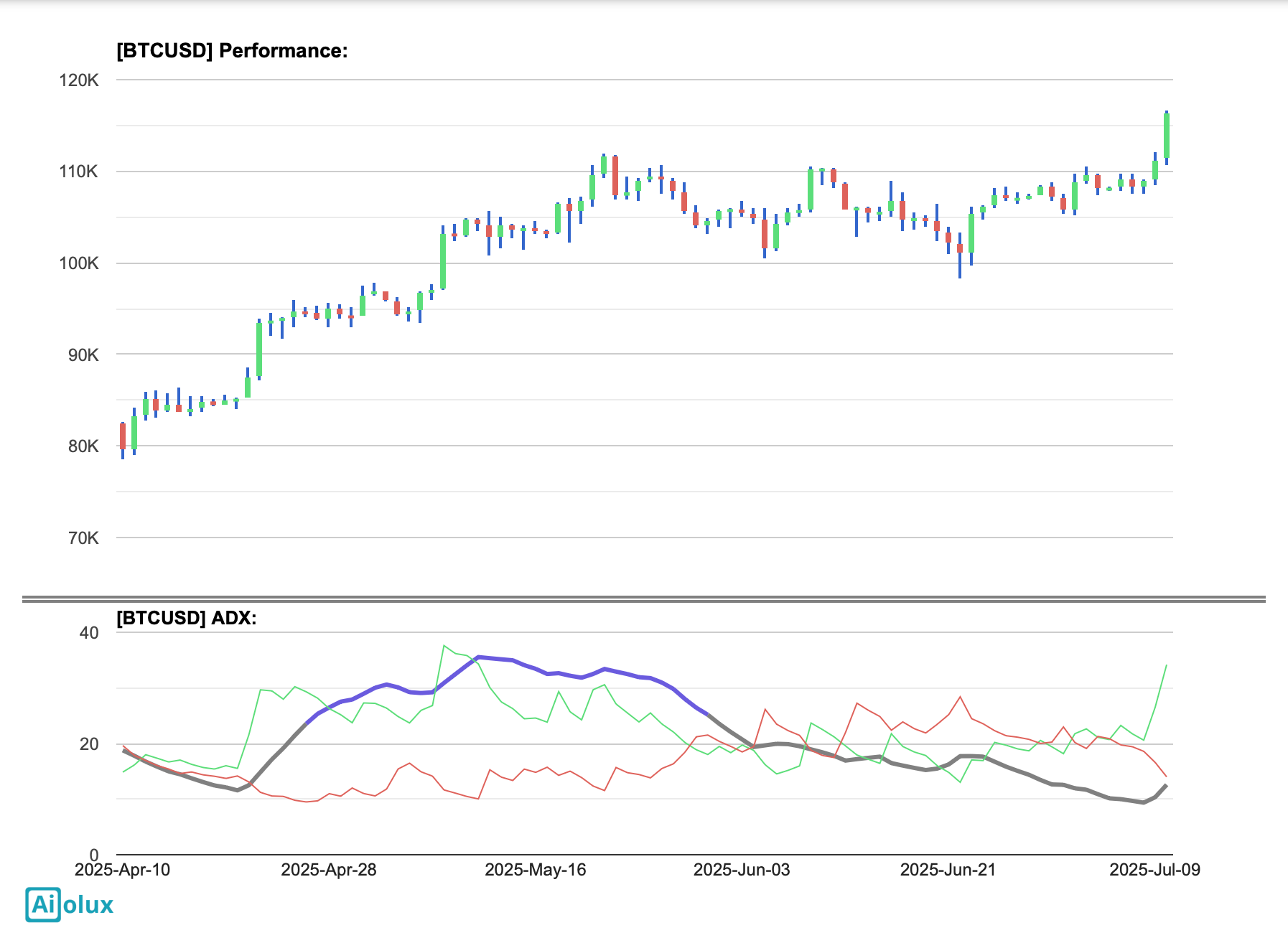Image resolution: width=1288 pixels, height=943 pixels.
Task: Click the 70K price axis label
Action: 83,538
